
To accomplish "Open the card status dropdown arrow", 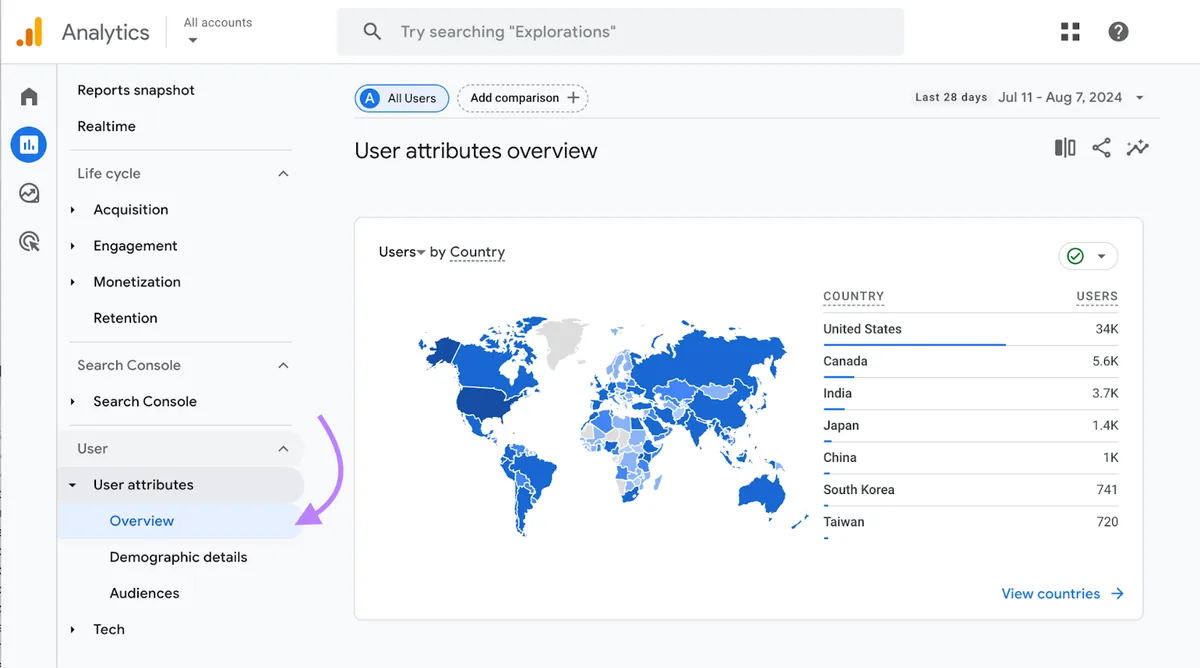I will [x=1101, y=256].
